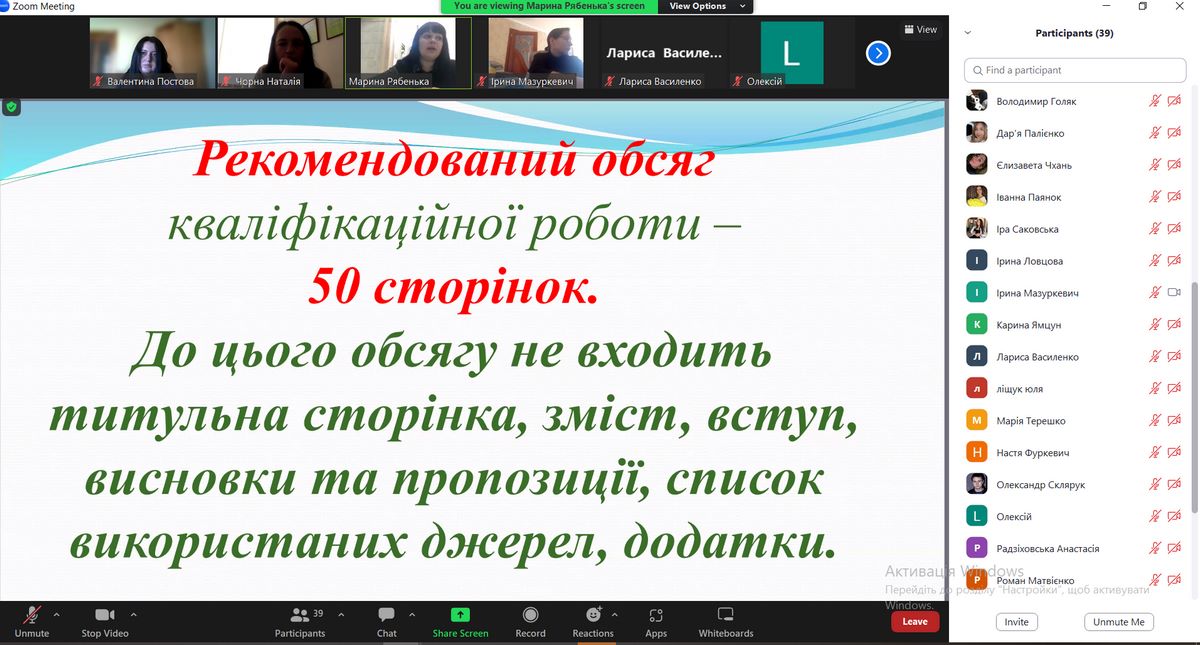Click the Invite button
1200x645 pixels.
tap(1016, 622)
